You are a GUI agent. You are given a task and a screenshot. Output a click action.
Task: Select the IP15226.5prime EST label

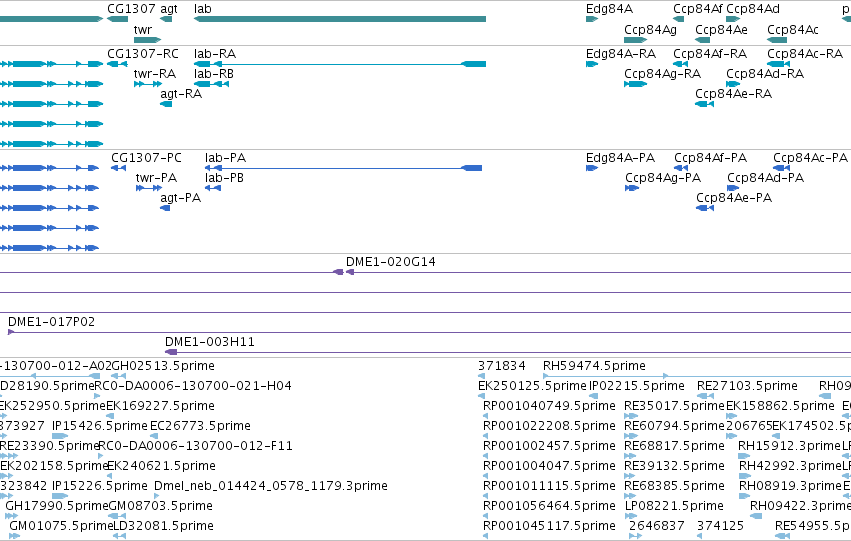pos(100,486)
